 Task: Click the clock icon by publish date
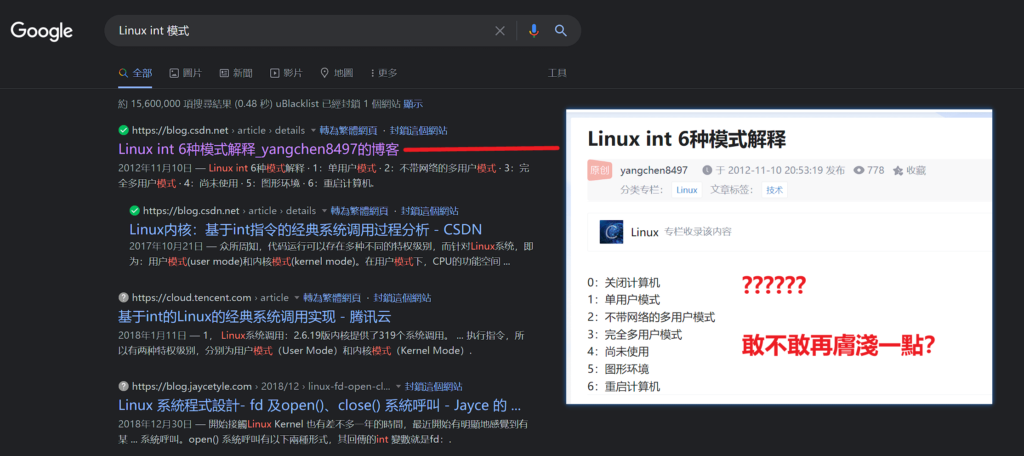[707, 171]
